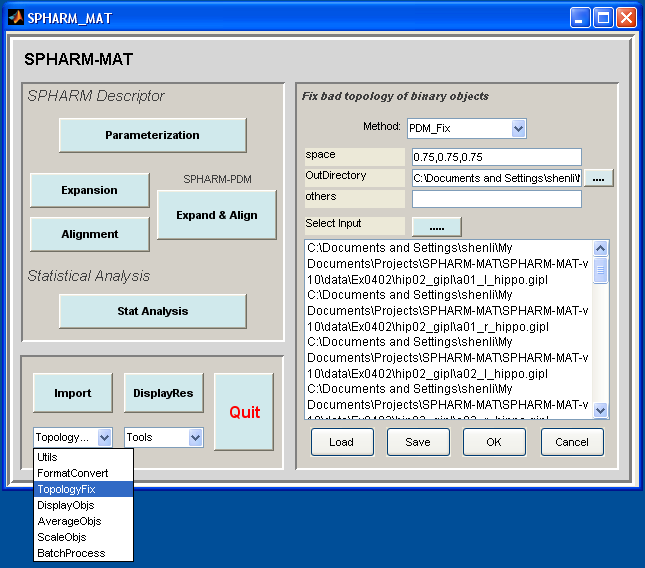645x568 pixels.
Task: Browse for OutDirectory with .... button
Action: pos(599,178)
